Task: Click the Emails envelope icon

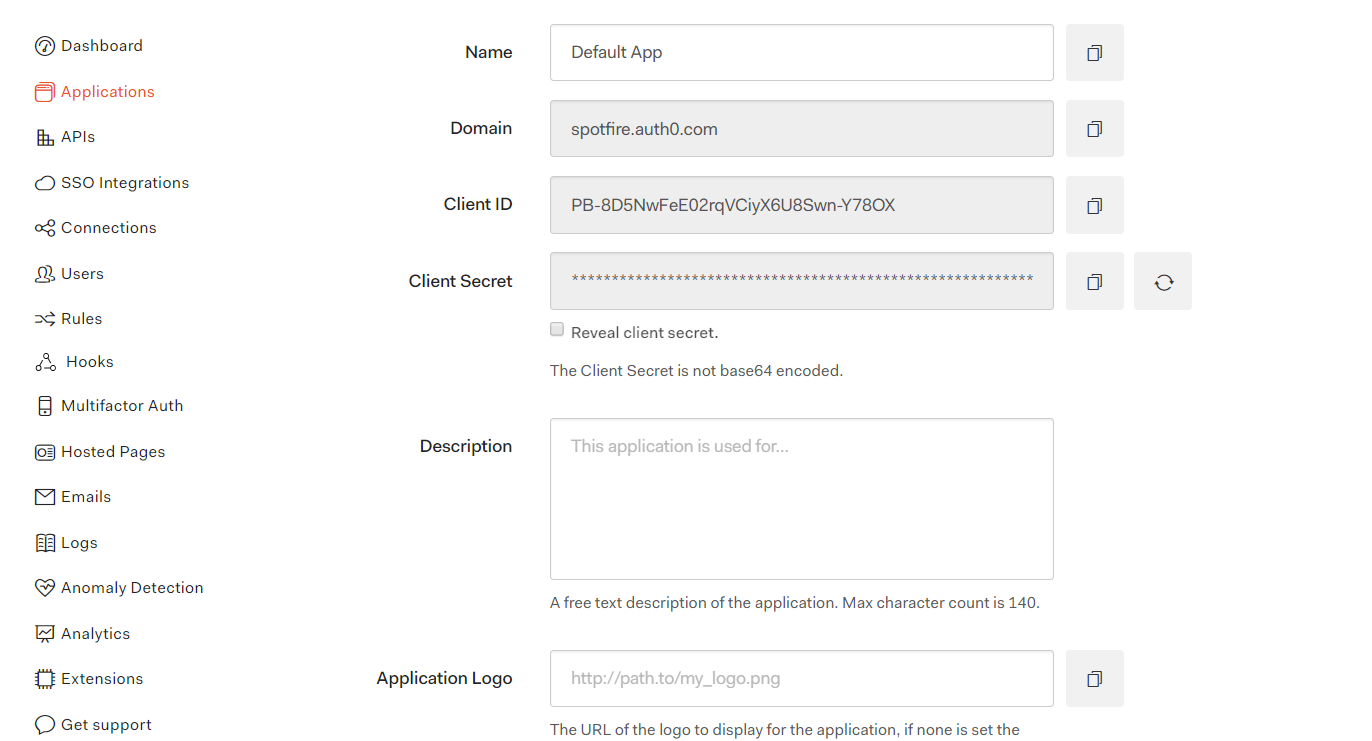Action: (x=45, y=497)
